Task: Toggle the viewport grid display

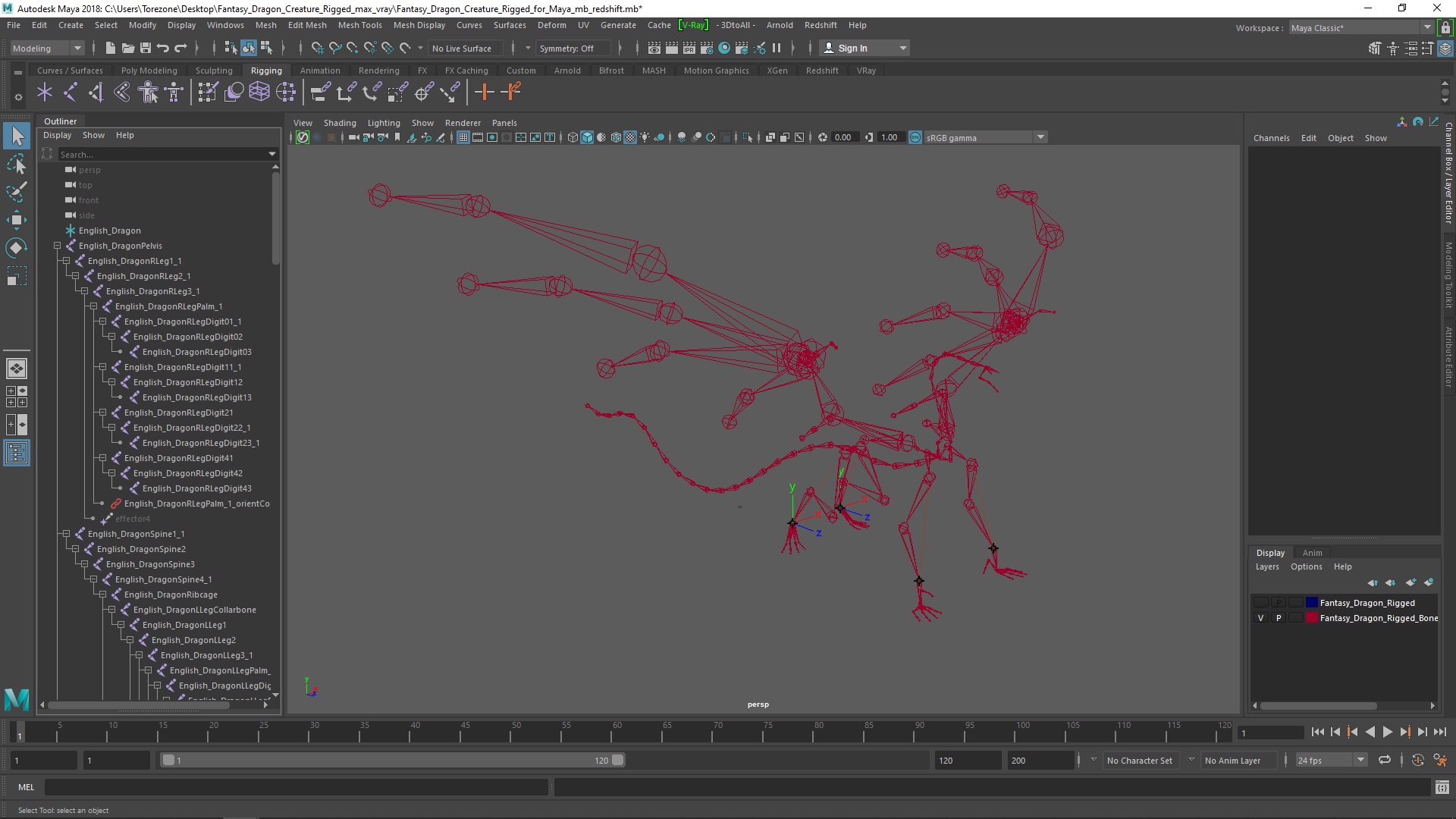Action: click(x=463, y=137)
